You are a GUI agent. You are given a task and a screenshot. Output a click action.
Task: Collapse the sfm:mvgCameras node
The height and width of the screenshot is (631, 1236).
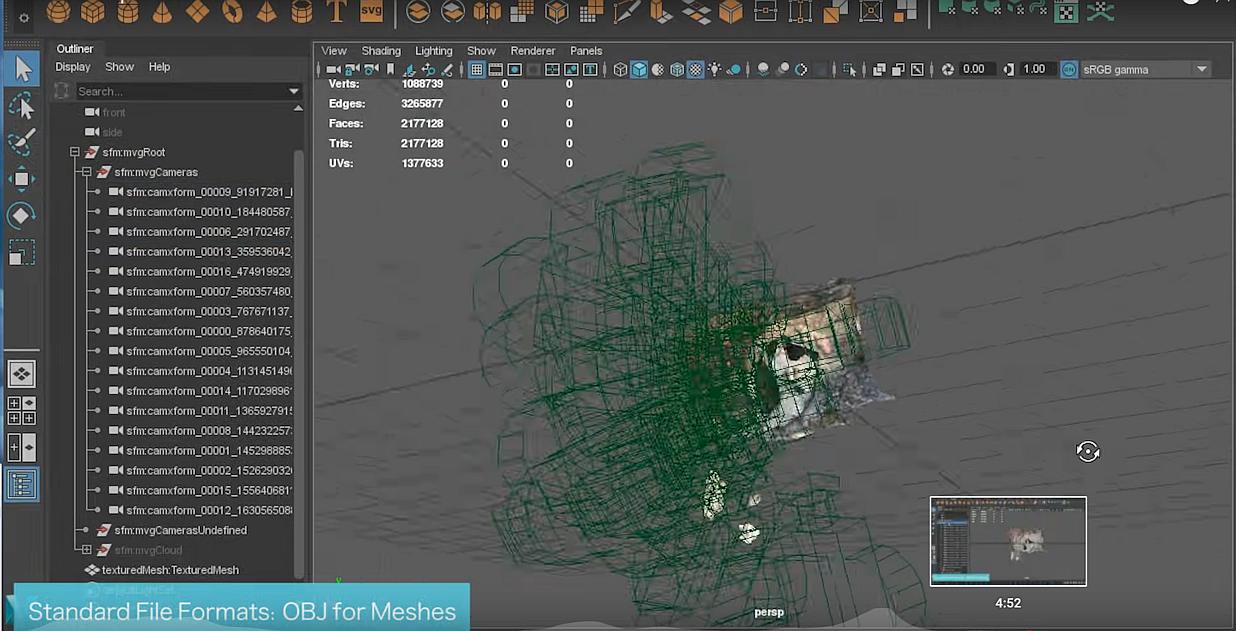[86, 172]
